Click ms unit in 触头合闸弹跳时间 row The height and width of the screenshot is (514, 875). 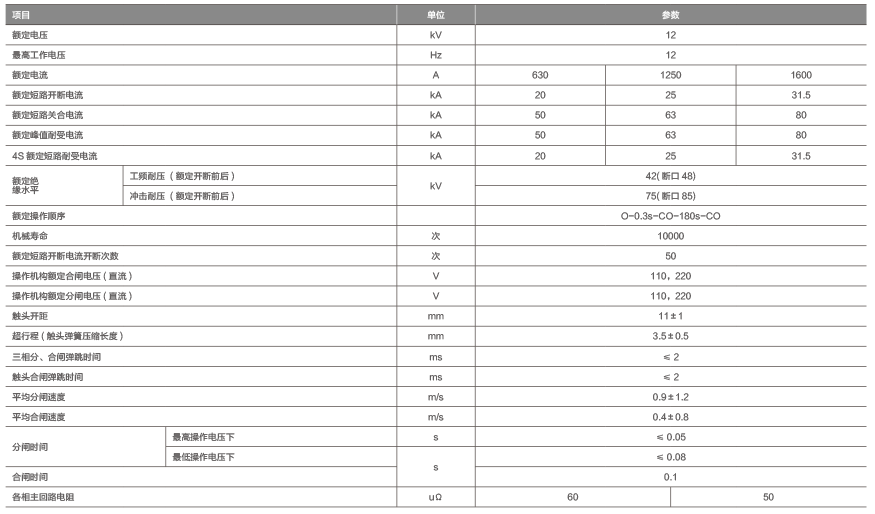coord(436,378)
